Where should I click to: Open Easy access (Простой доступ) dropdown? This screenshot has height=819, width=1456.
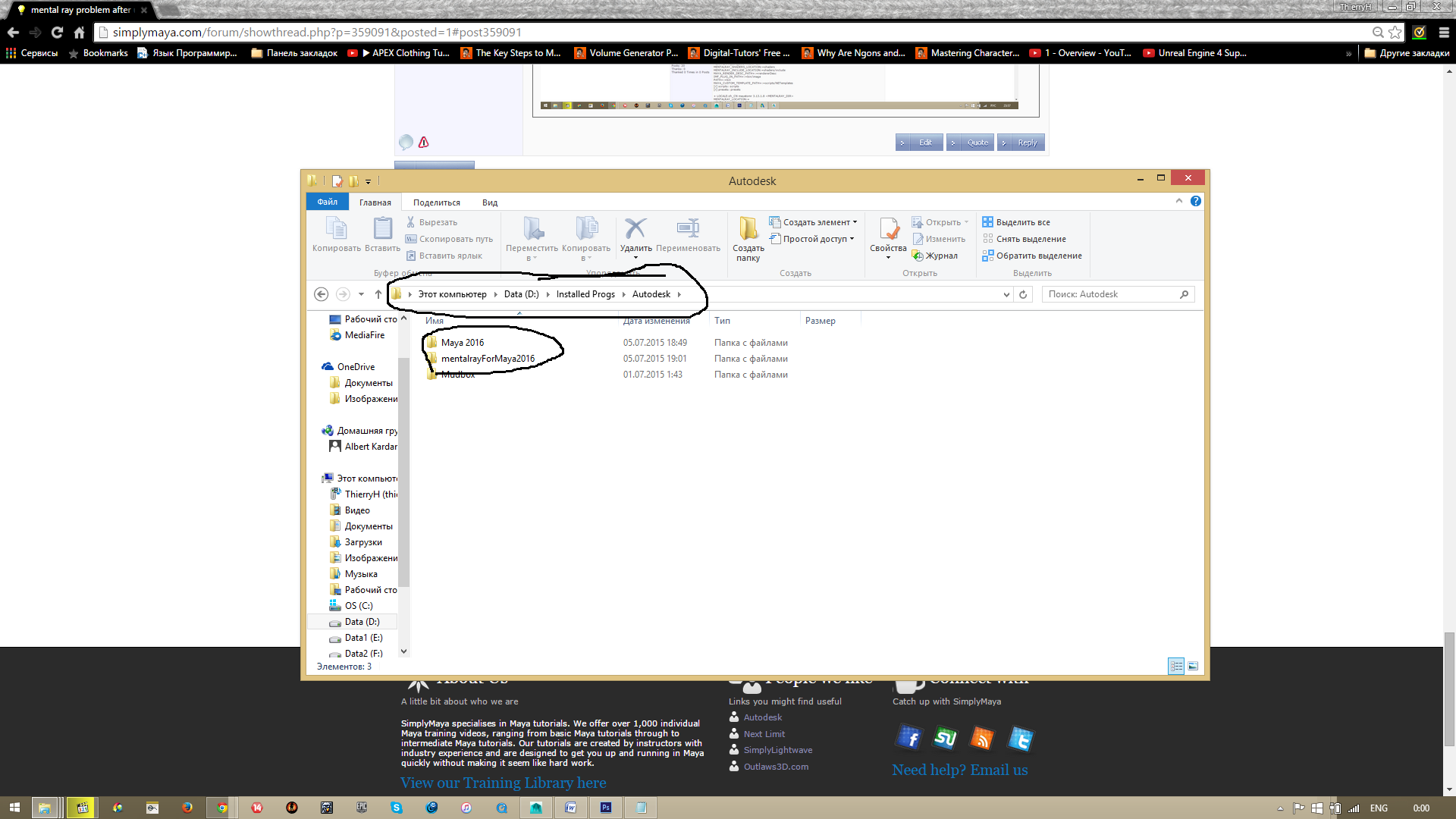(x=811, y=239)
